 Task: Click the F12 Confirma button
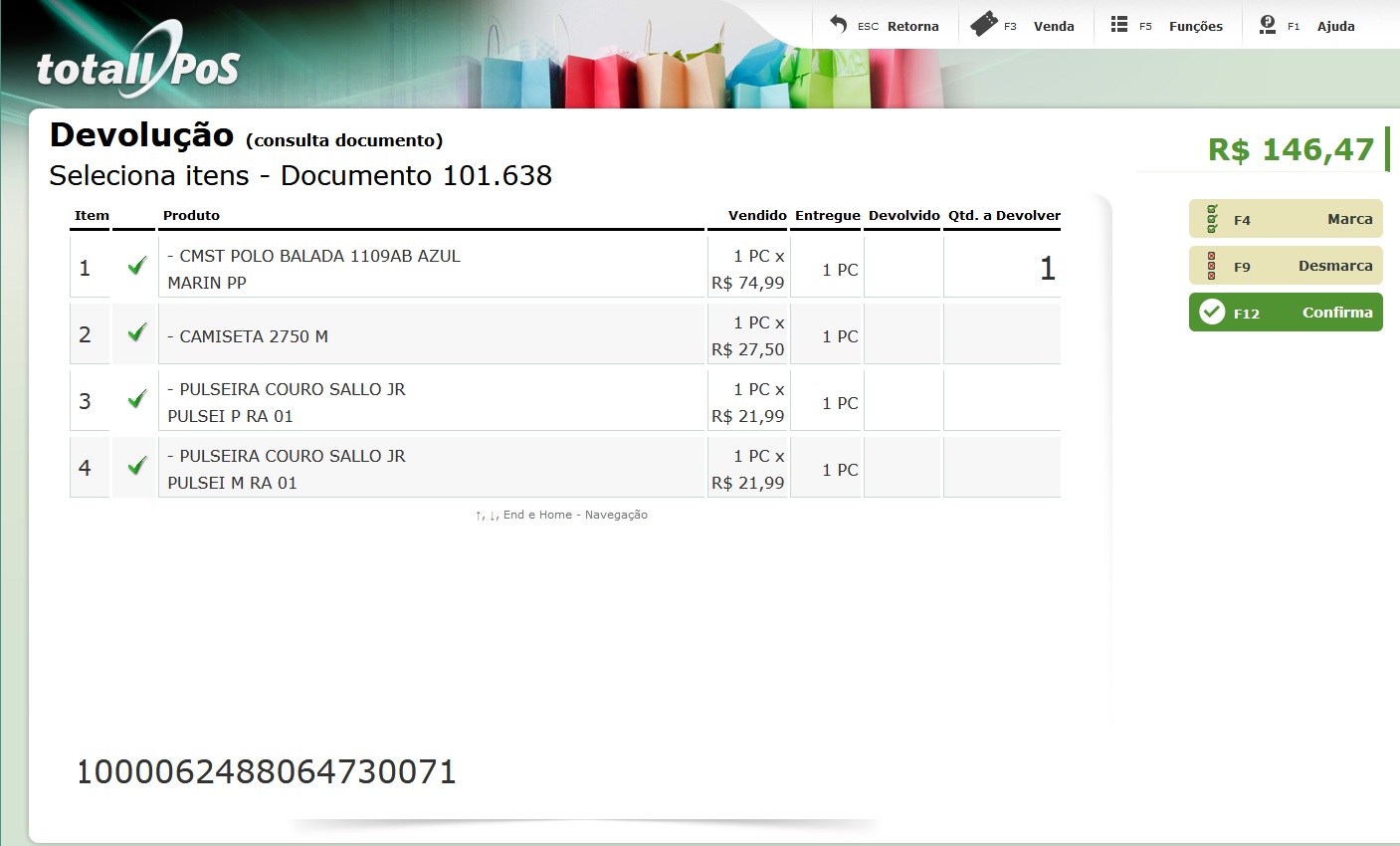pos(1286,313)
